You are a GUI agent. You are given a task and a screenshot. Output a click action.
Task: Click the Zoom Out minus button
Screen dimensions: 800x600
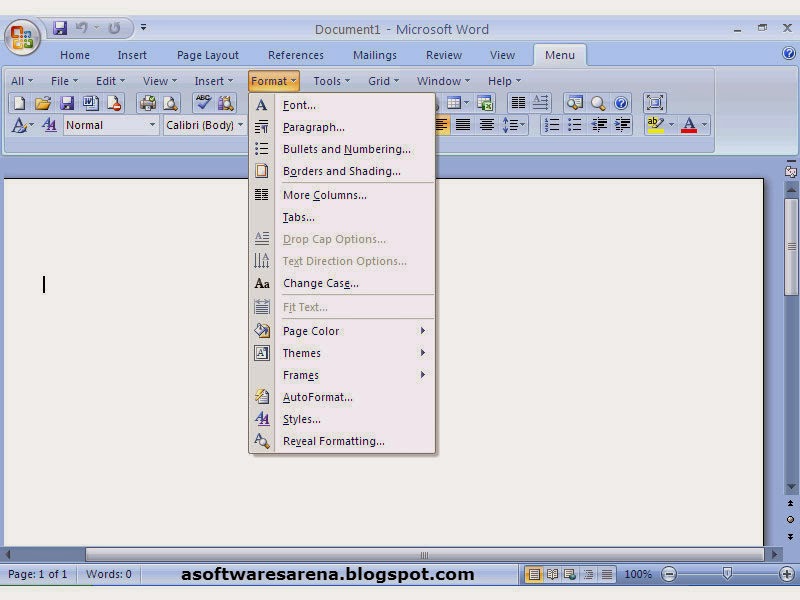tap(669, 574)
